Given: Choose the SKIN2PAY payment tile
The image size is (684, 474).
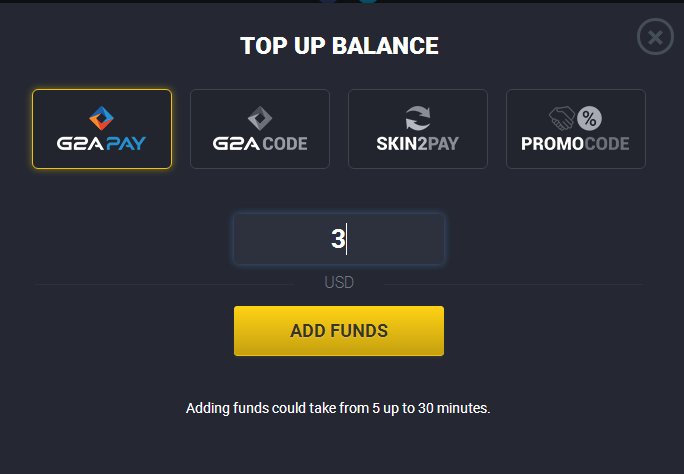Looking at the screenshot, I should [418, 129].
